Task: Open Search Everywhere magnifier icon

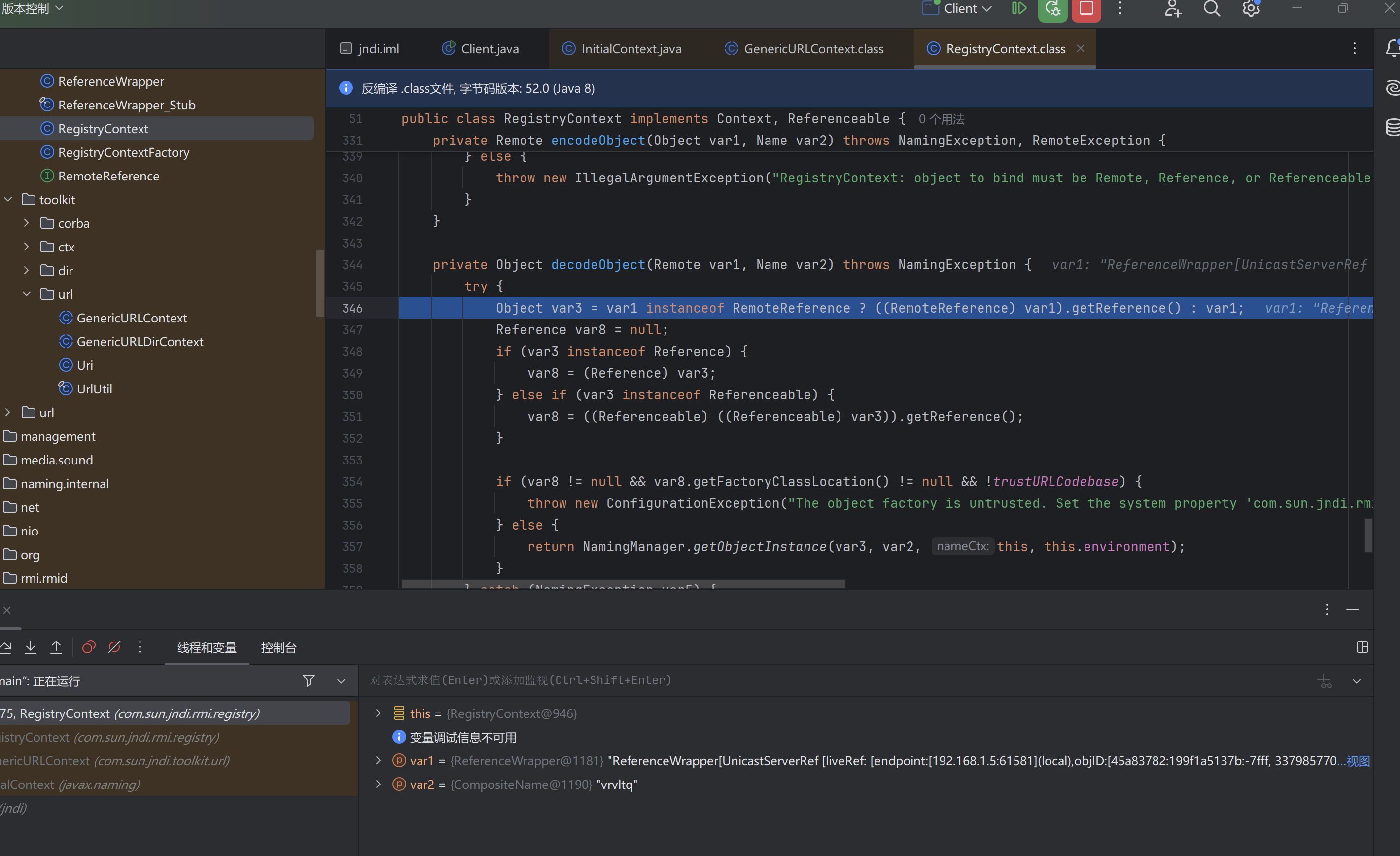Action: tap(1211, 8)
